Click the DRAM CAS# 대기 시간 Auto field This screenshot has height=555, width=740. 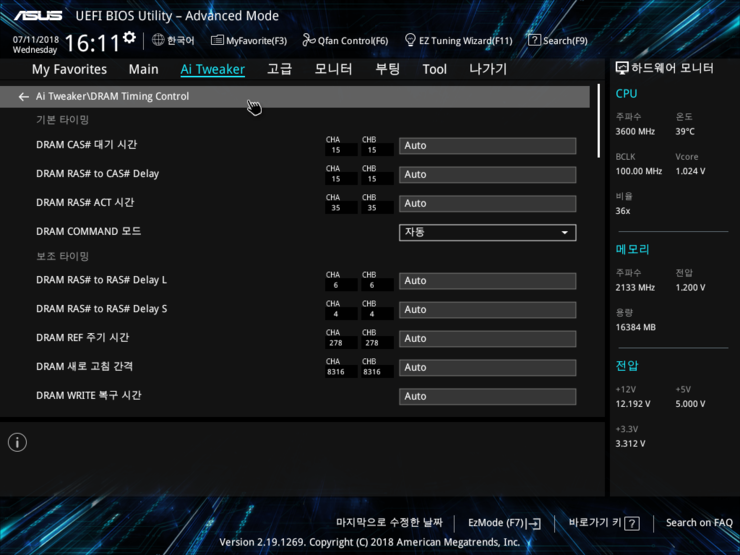pyautogui.click(x=488, y=146)
